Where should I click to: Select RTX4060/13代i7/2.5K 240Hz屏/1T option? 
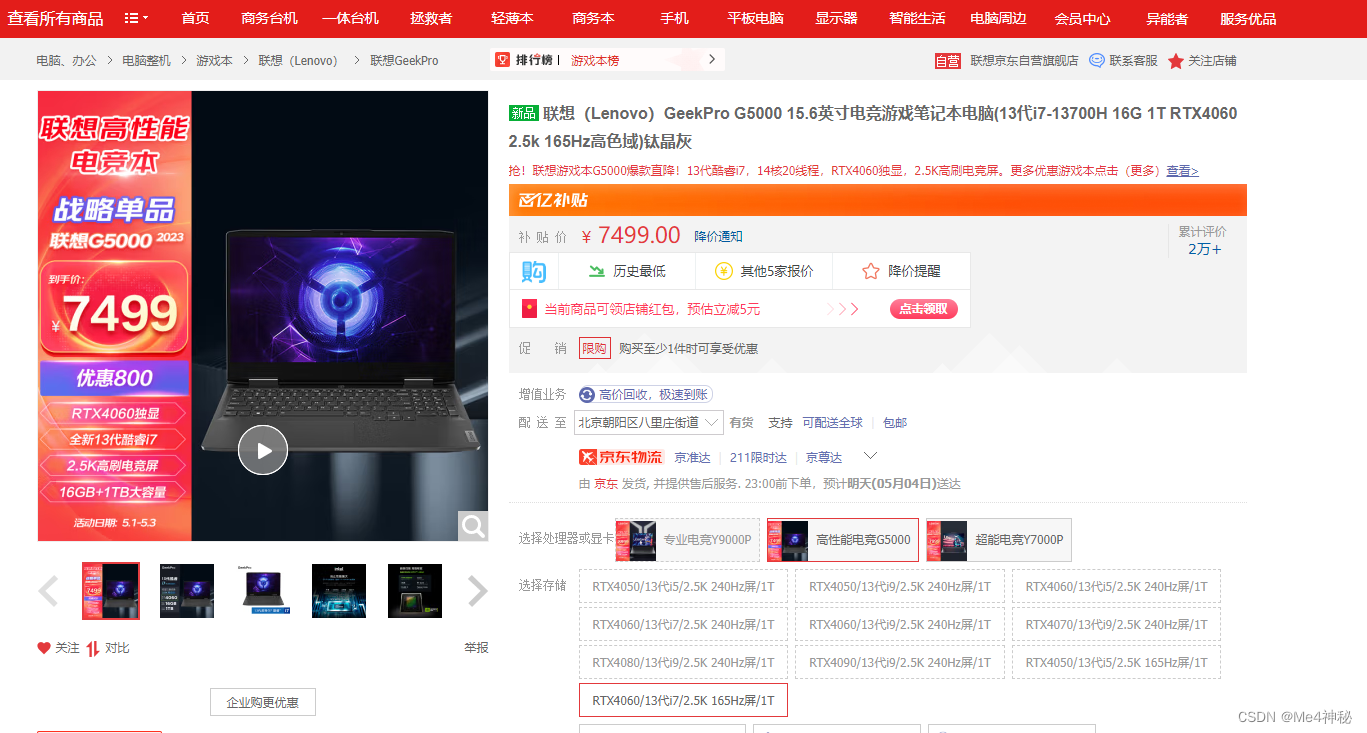(683, 625)
